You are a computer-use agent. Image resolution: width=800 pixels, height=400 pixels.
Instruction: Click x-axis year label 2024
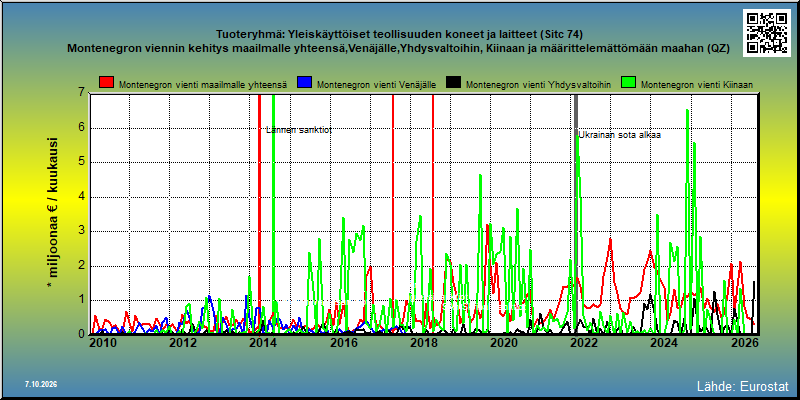click(x=664, y=343)
